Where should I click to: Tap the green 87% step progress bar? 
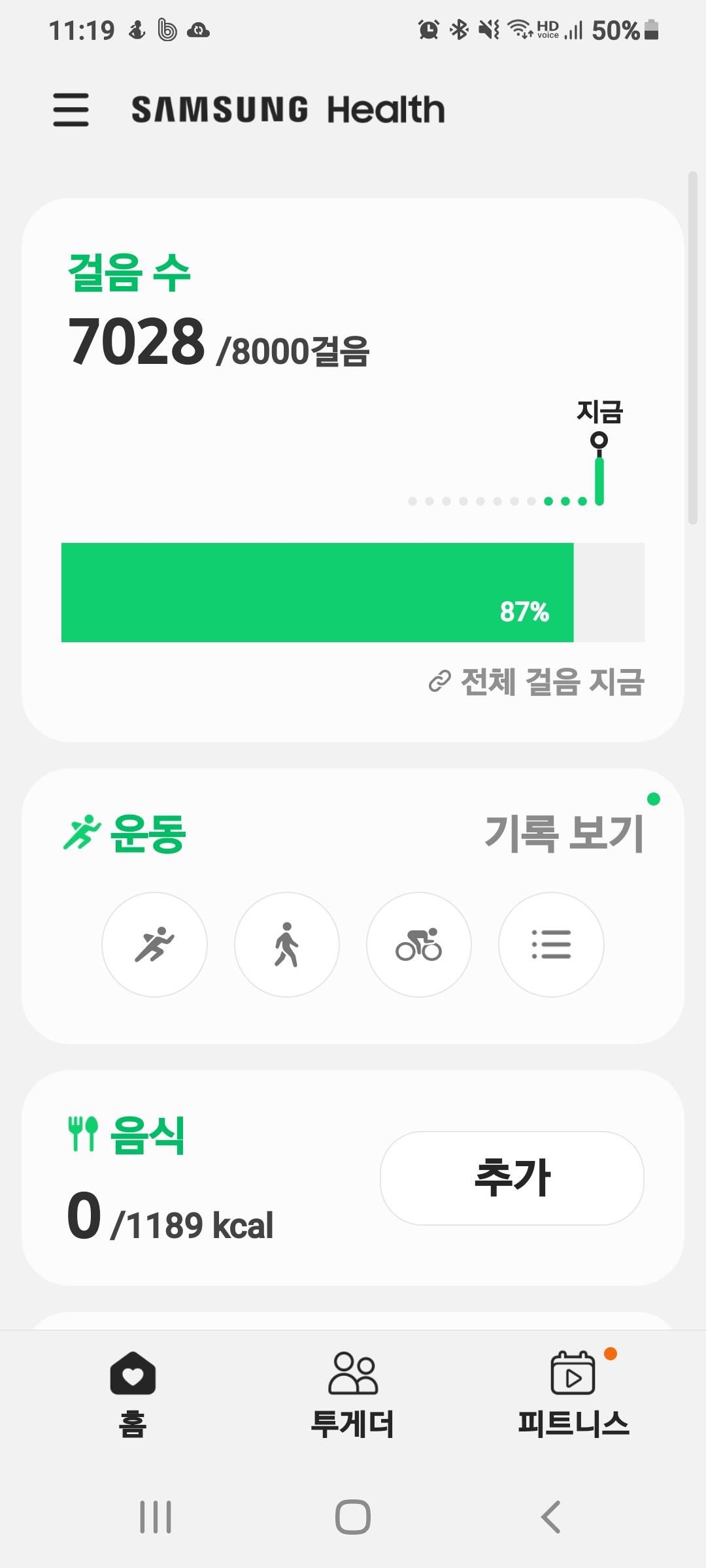coord(318,592)
